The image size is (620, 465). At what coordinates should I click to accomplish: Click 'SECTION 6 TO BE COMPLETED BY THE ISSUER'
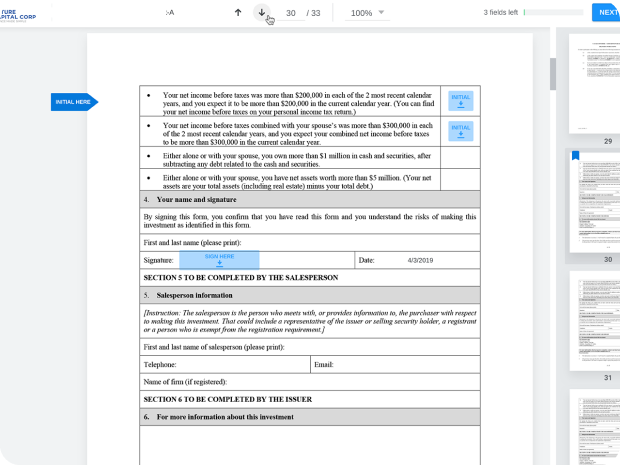click(x=228, y=399)
